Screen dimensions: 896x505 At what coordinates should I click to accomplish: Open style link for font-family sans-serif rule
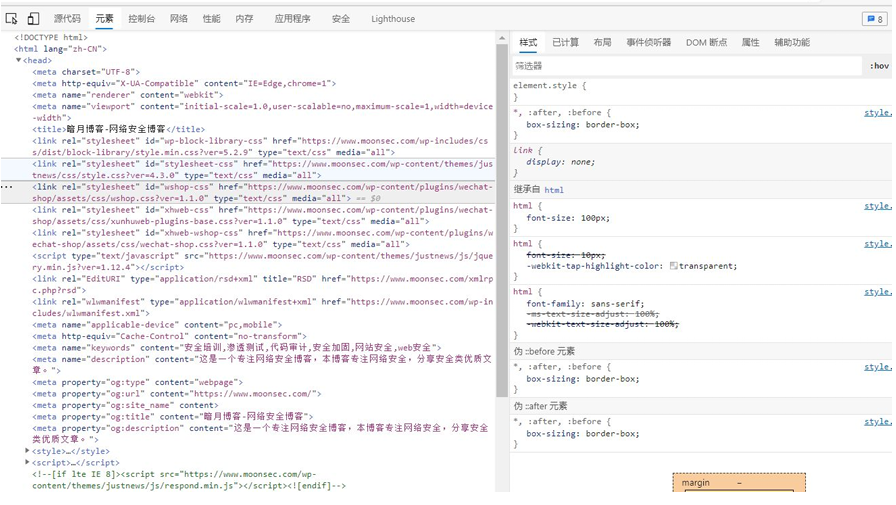click(x=878, y=292)
